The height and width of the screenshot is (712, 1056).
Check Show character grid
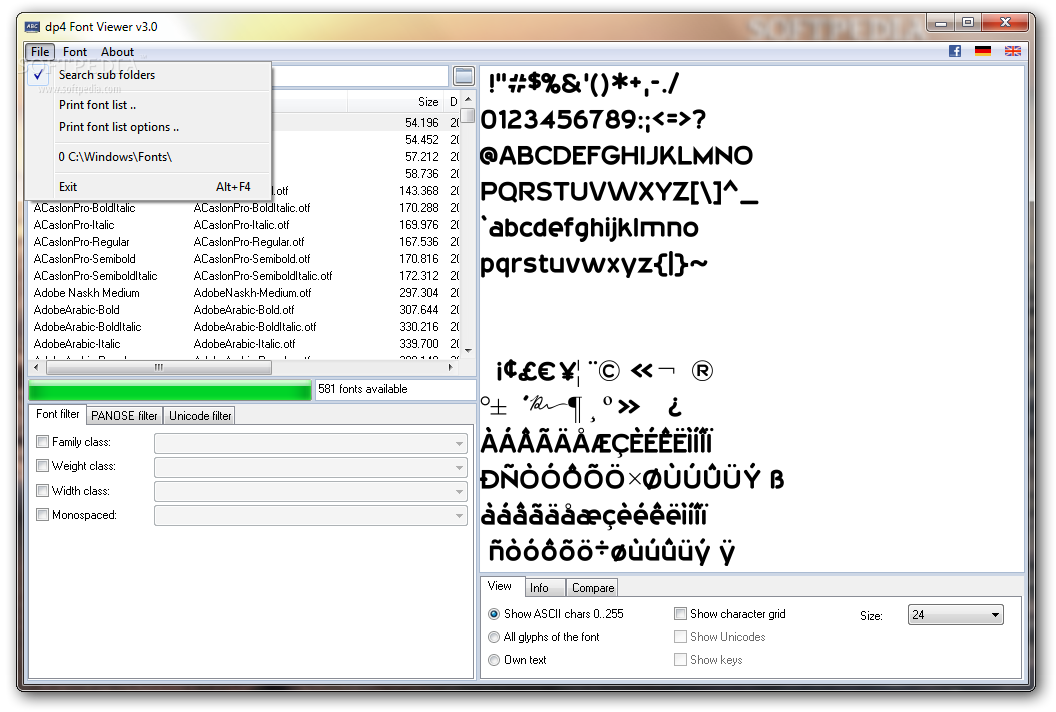(x=680, y=614)
